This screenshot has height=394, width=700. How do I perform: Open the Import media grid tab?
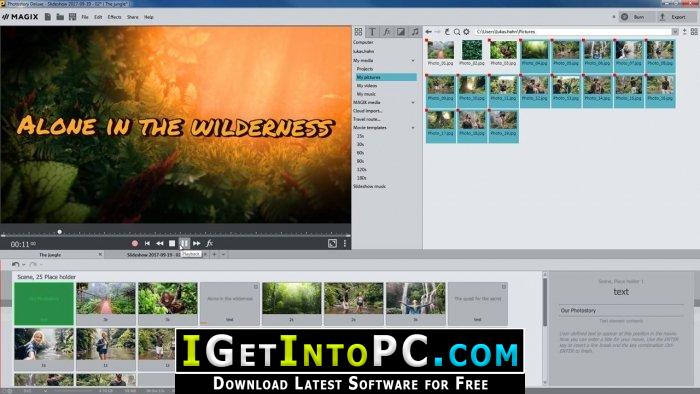point(358,32)
